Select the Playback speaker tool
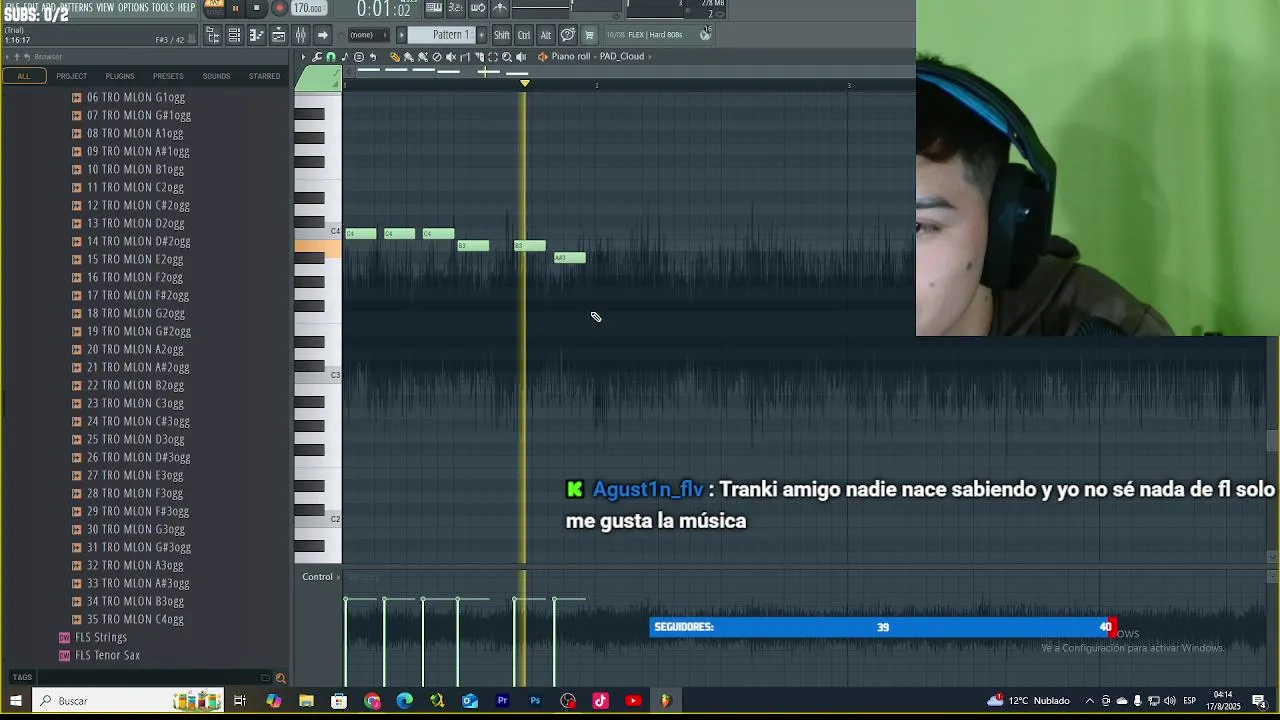This screenshot has width=1280, height=720. [521, 57]
